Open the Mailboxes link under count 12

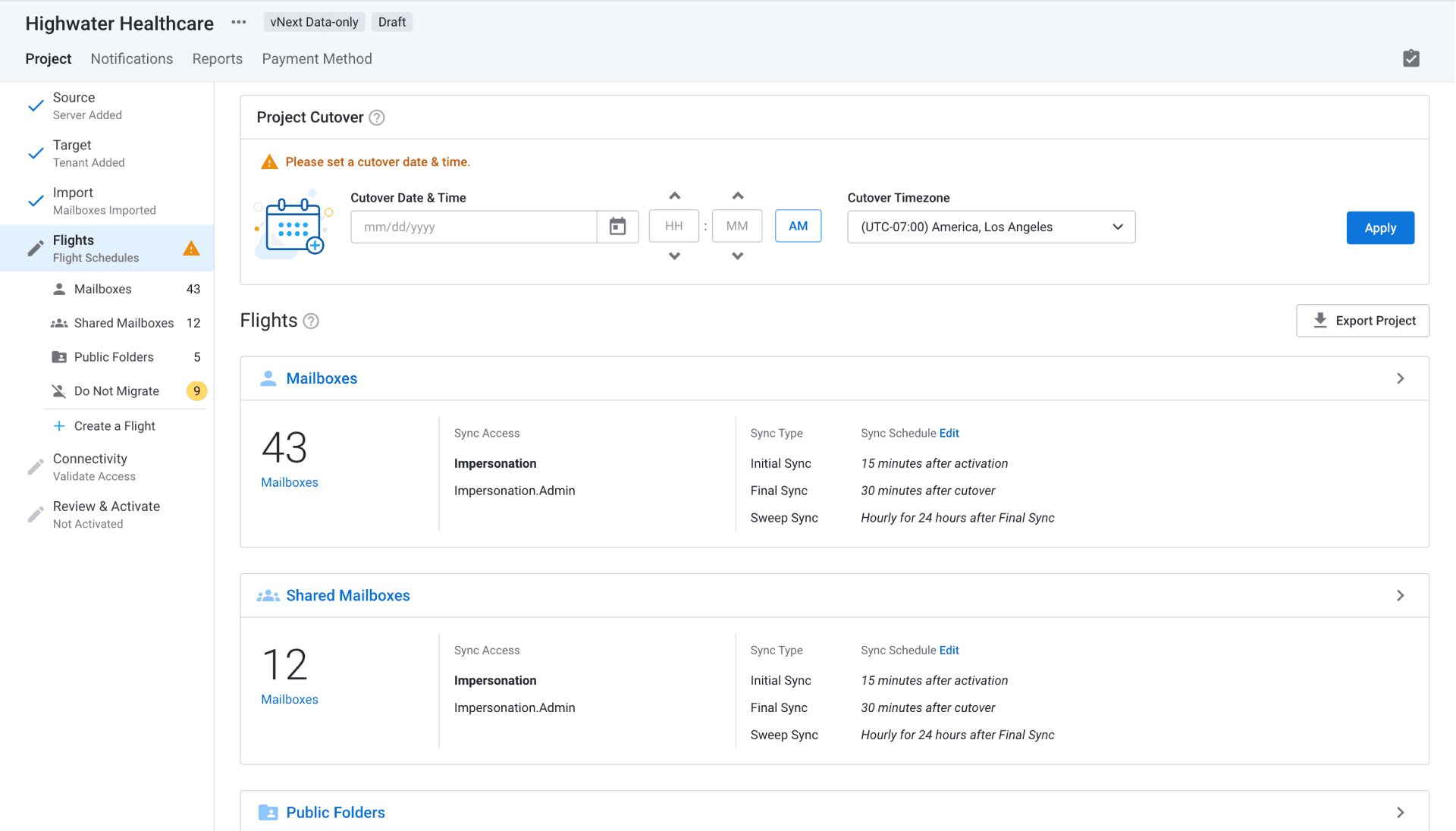click(290, 699)
